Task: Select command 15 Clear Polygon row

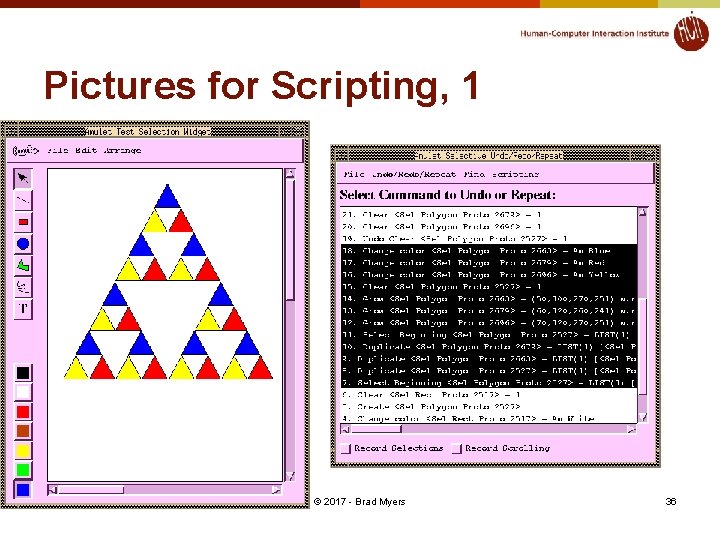Action: coord(489,287)
